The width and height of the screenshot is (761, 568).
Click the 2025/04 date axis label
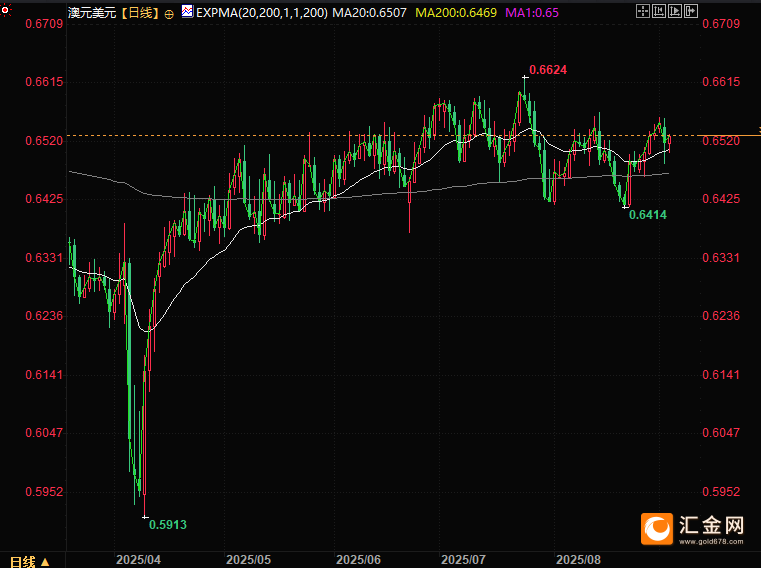coord(138,560)
